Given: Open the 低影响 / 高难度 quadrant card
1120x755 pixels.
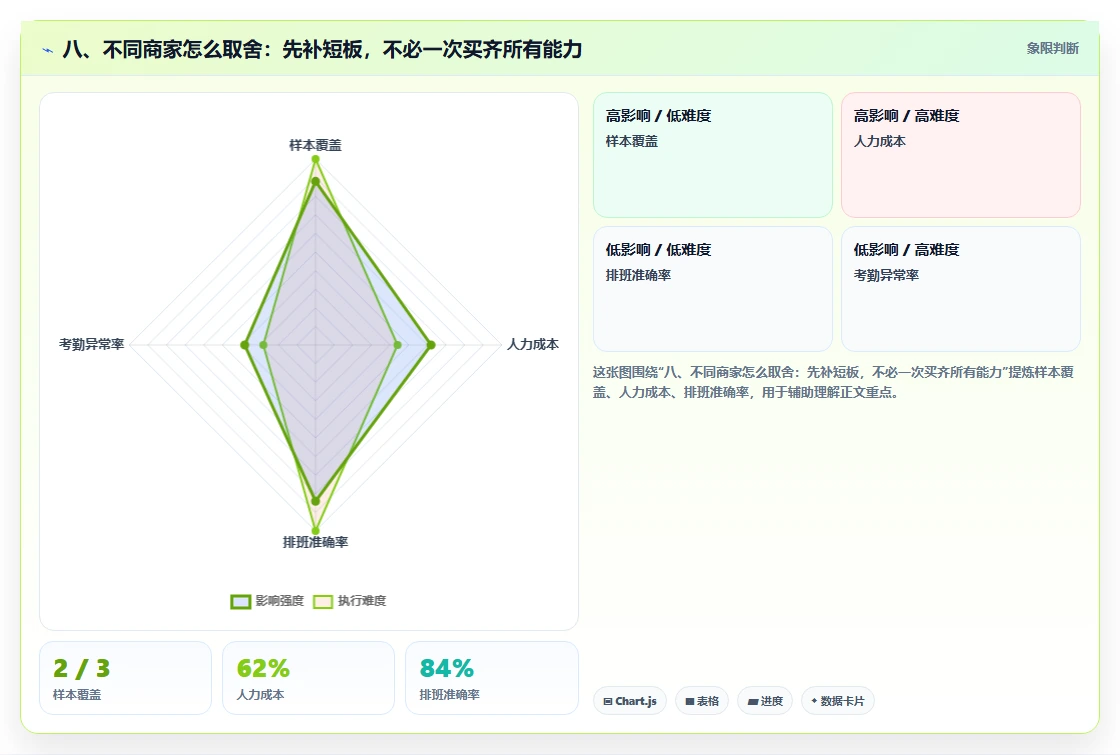Looking at the screenshot, I should coord(961,289).
